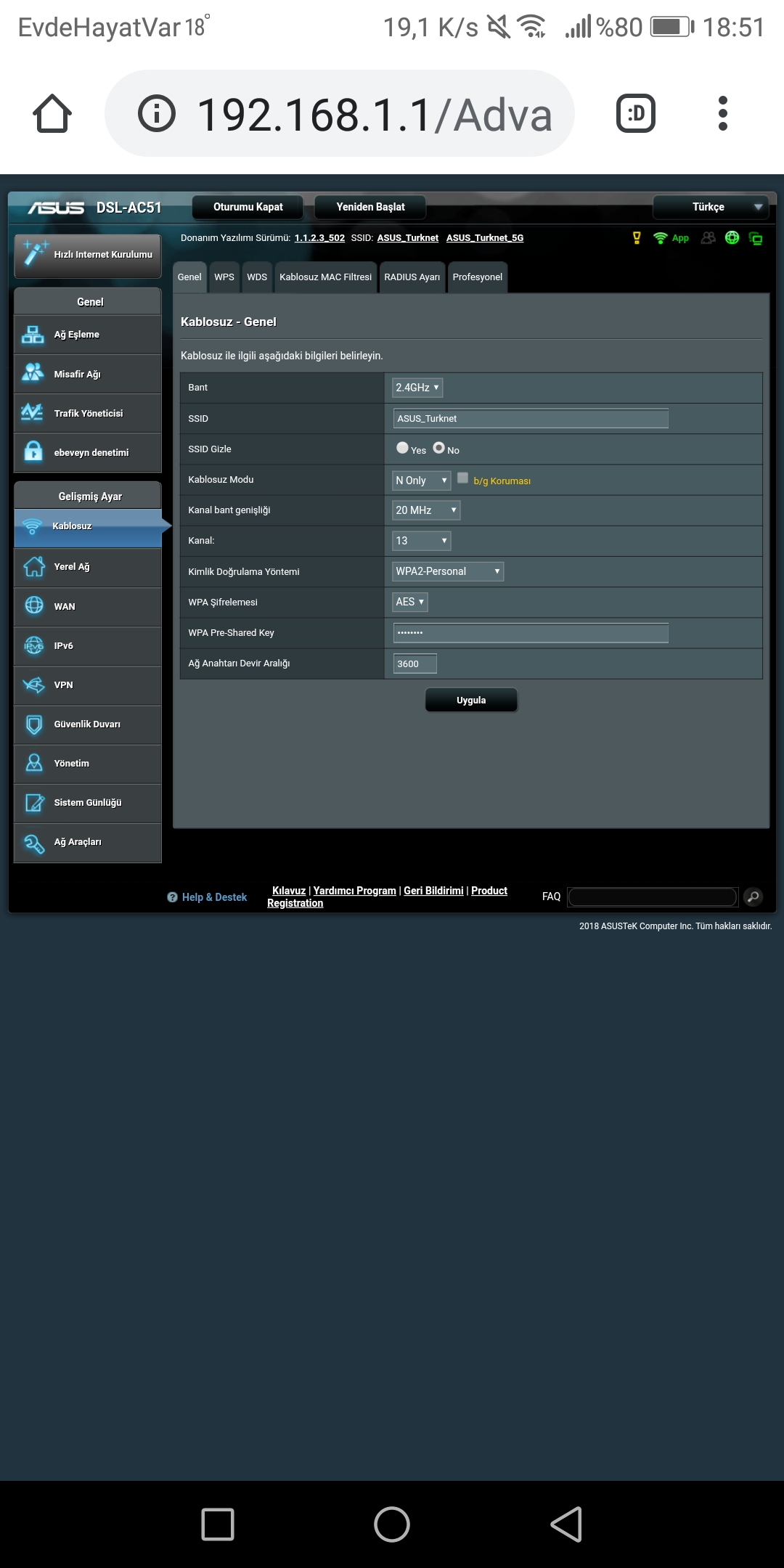Screen dimensions: 784x1568
Task: Open firmware version 1.1.2.3_502 link
Action: 319,238
